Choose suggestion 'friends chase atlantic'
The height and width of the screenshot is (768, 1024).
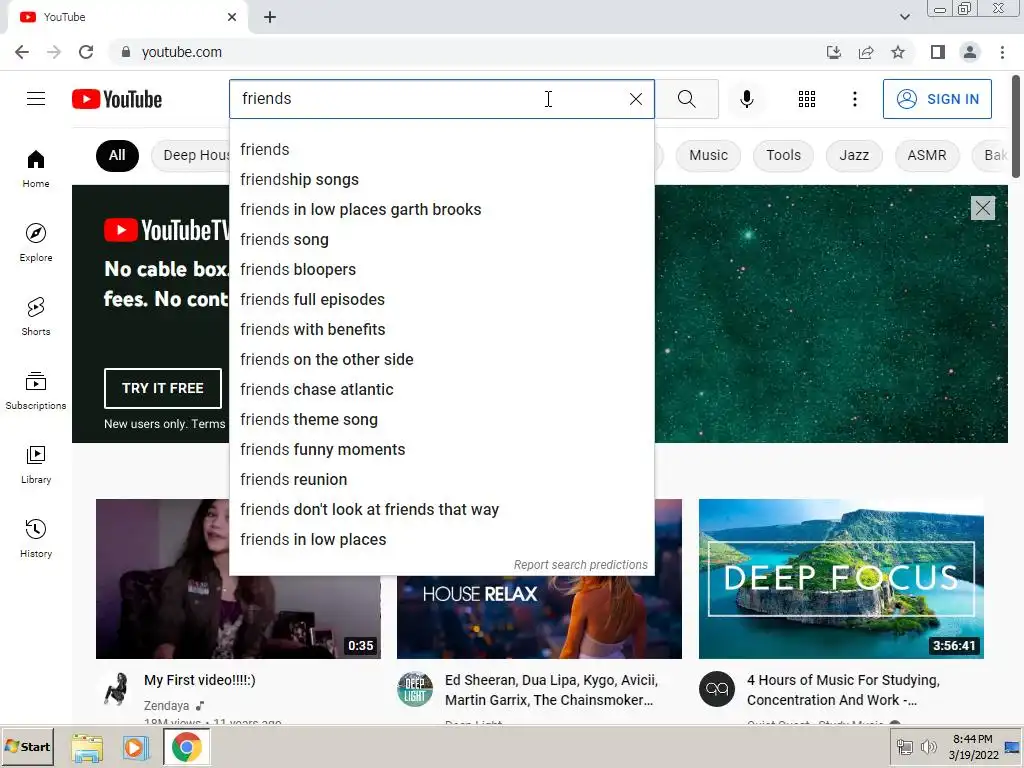[441, 390]
